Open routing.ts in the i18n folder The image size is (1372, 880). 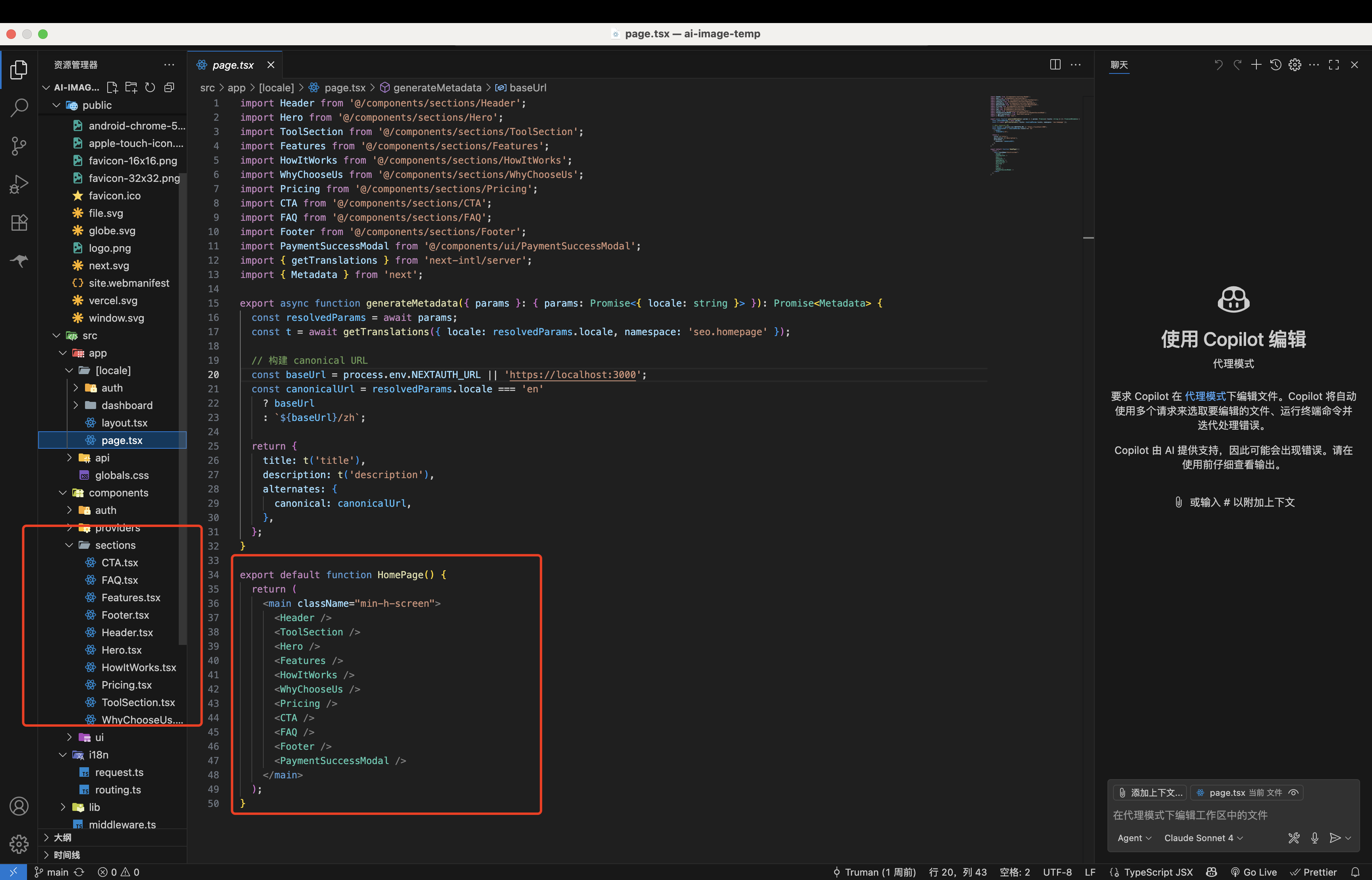click(x=118, y=790)
